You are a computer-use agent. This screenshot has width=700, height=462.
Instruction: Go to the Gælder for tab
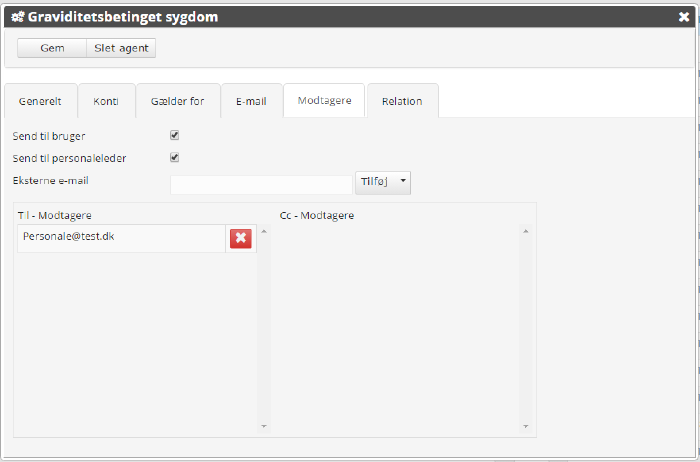(x=178, y=101)
